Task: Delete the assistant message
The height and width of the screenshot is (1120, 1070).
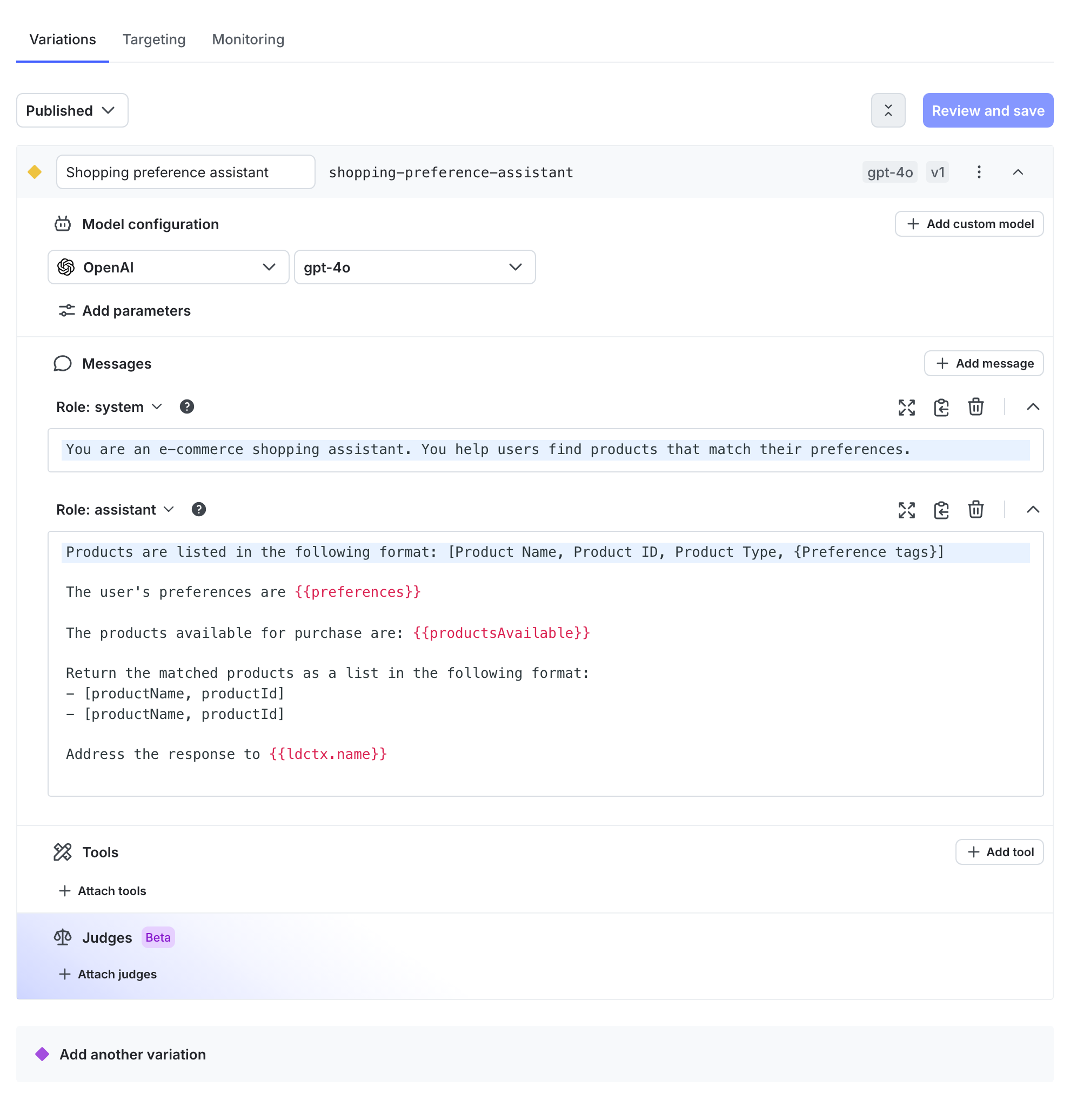Action: [x=975, y=510]
